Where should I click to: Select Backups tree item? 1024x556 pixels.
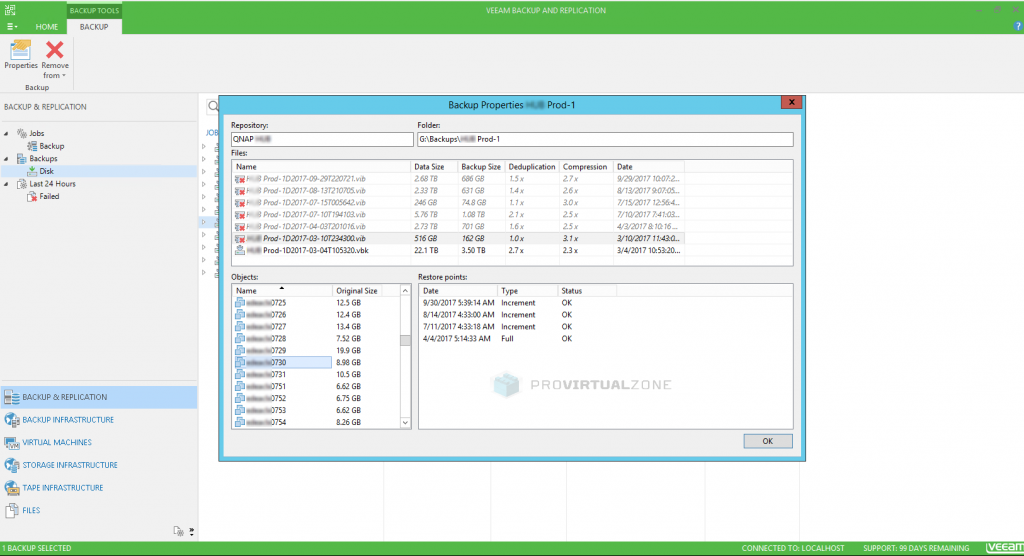(43, 159)
